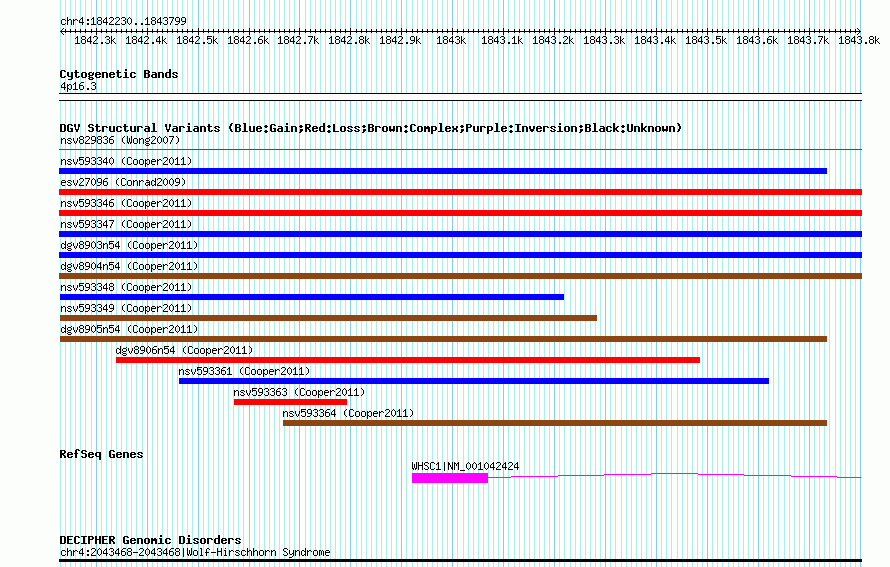Select the red nsv593346 loss bar
The height and width of the screenshot is (567, 890).
(x=460, y=213)
